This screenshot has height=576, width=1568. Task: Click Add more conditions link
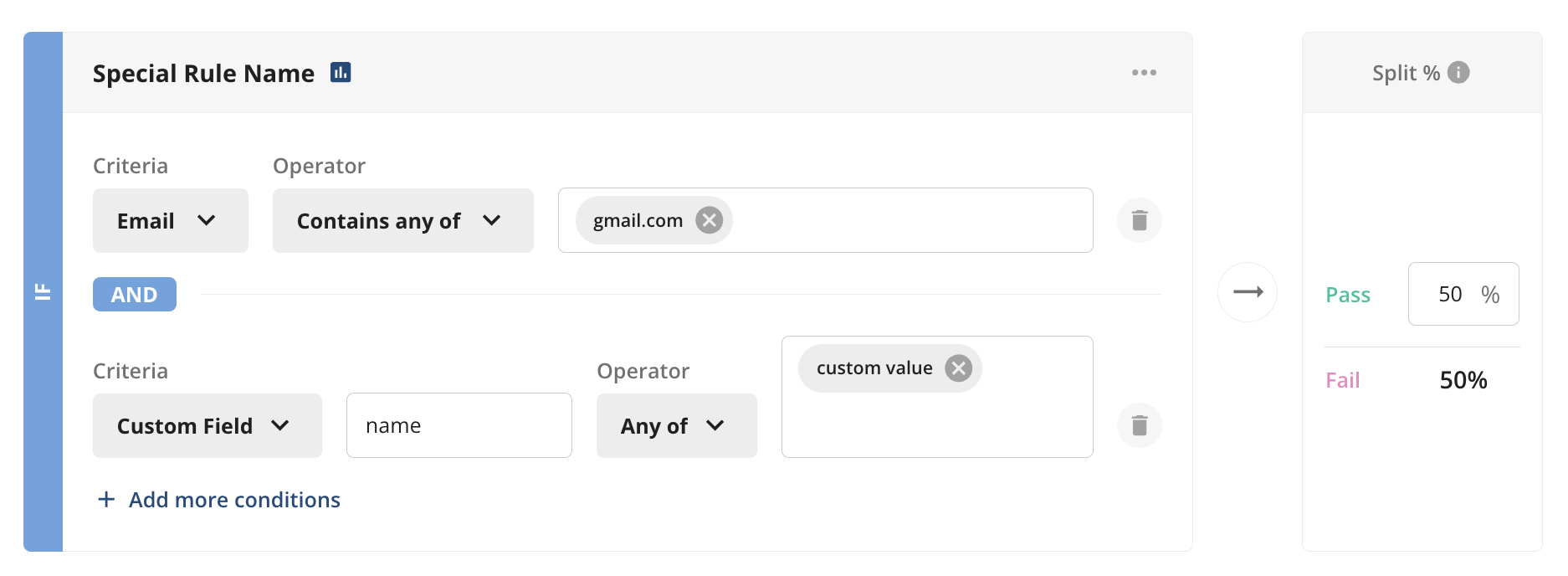pyautogui.click(x=234, y=500)
